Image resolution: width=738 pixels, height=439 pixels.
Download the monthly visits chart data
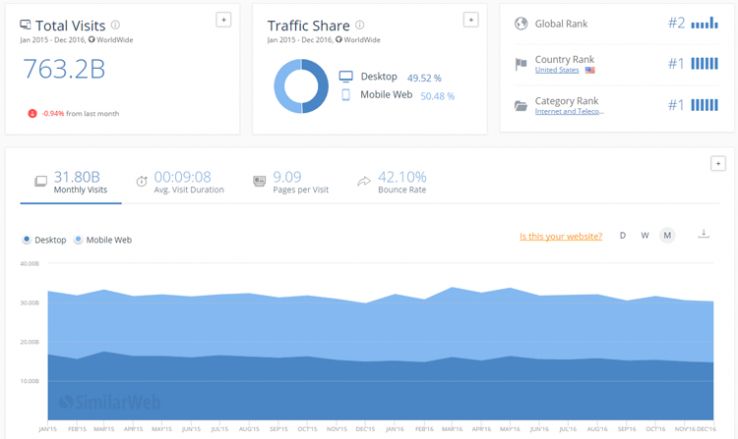click(x=703, y=234)
